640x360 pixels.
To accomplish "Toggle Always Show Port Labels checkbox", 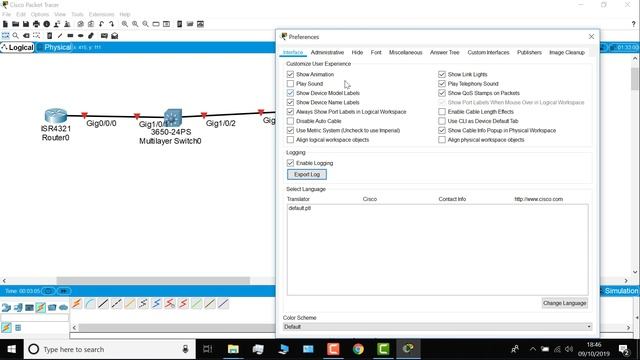I will point(290,111).
